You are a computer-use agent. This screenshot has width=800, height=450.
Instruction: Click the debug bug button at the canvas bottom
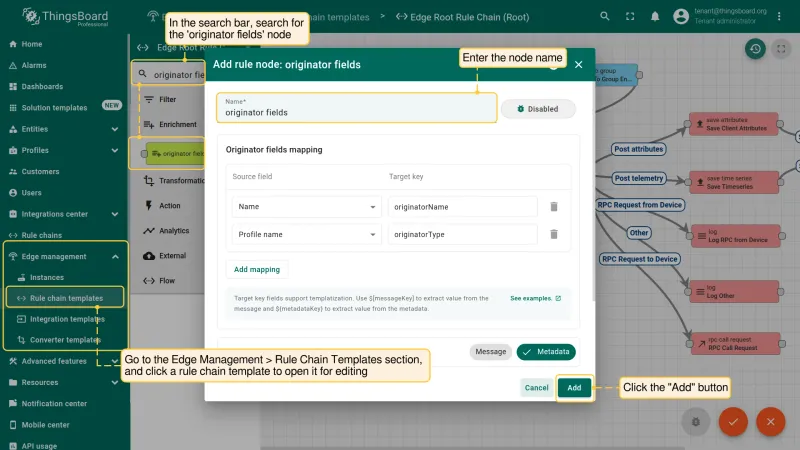(696, 422)
